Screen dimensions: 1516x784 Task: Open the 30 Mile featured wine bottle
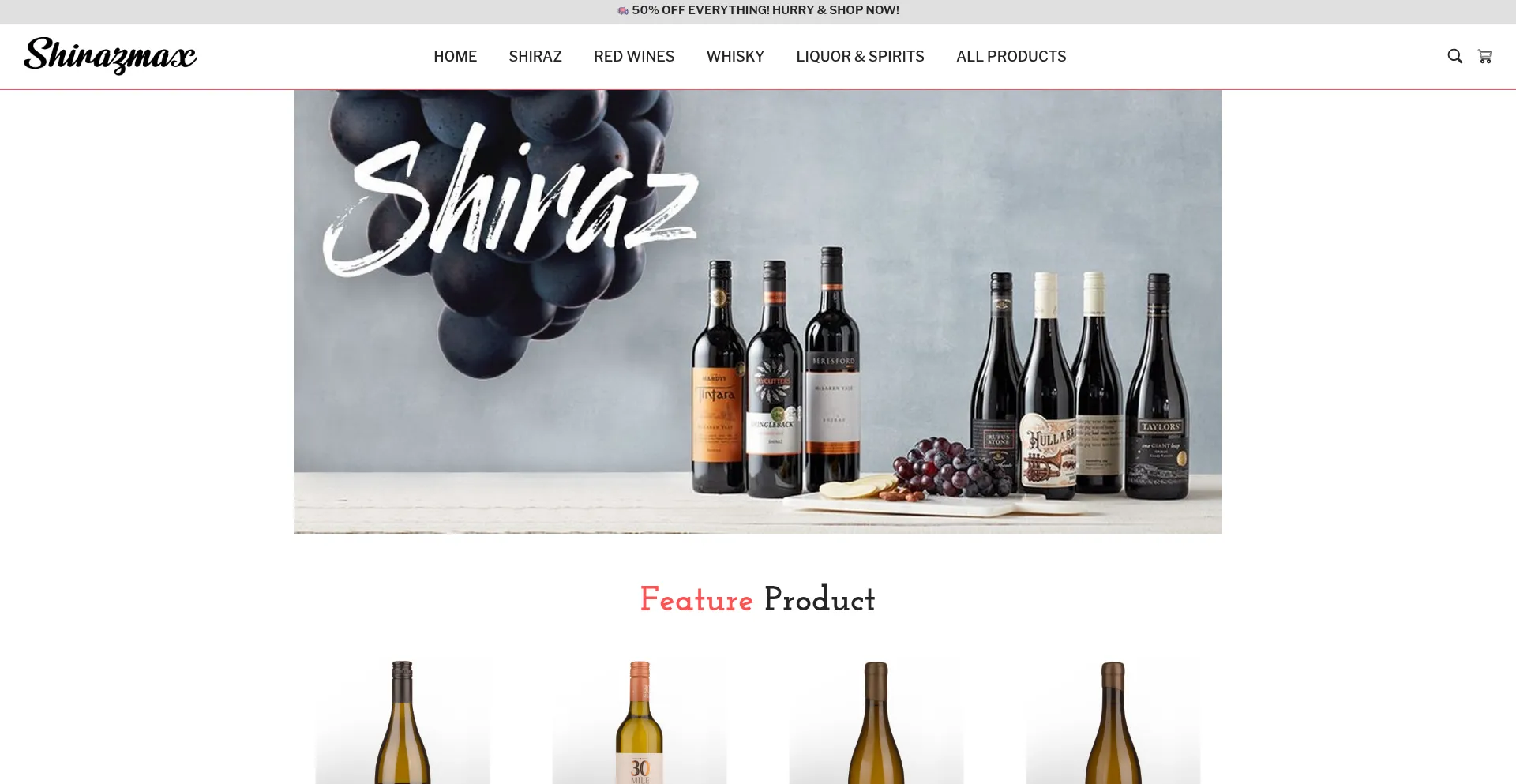pos(640,722)
